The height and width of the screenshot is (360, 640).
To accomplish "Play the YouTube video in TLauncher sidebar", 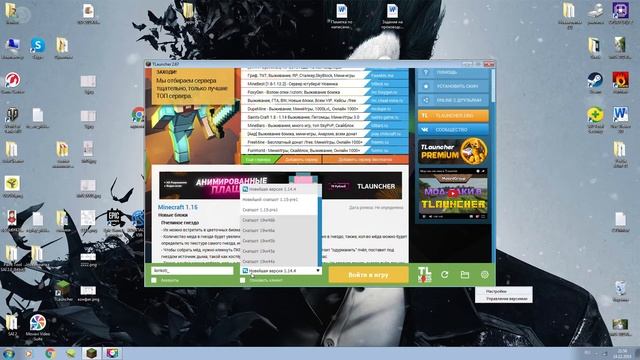I will coord(453,193).
